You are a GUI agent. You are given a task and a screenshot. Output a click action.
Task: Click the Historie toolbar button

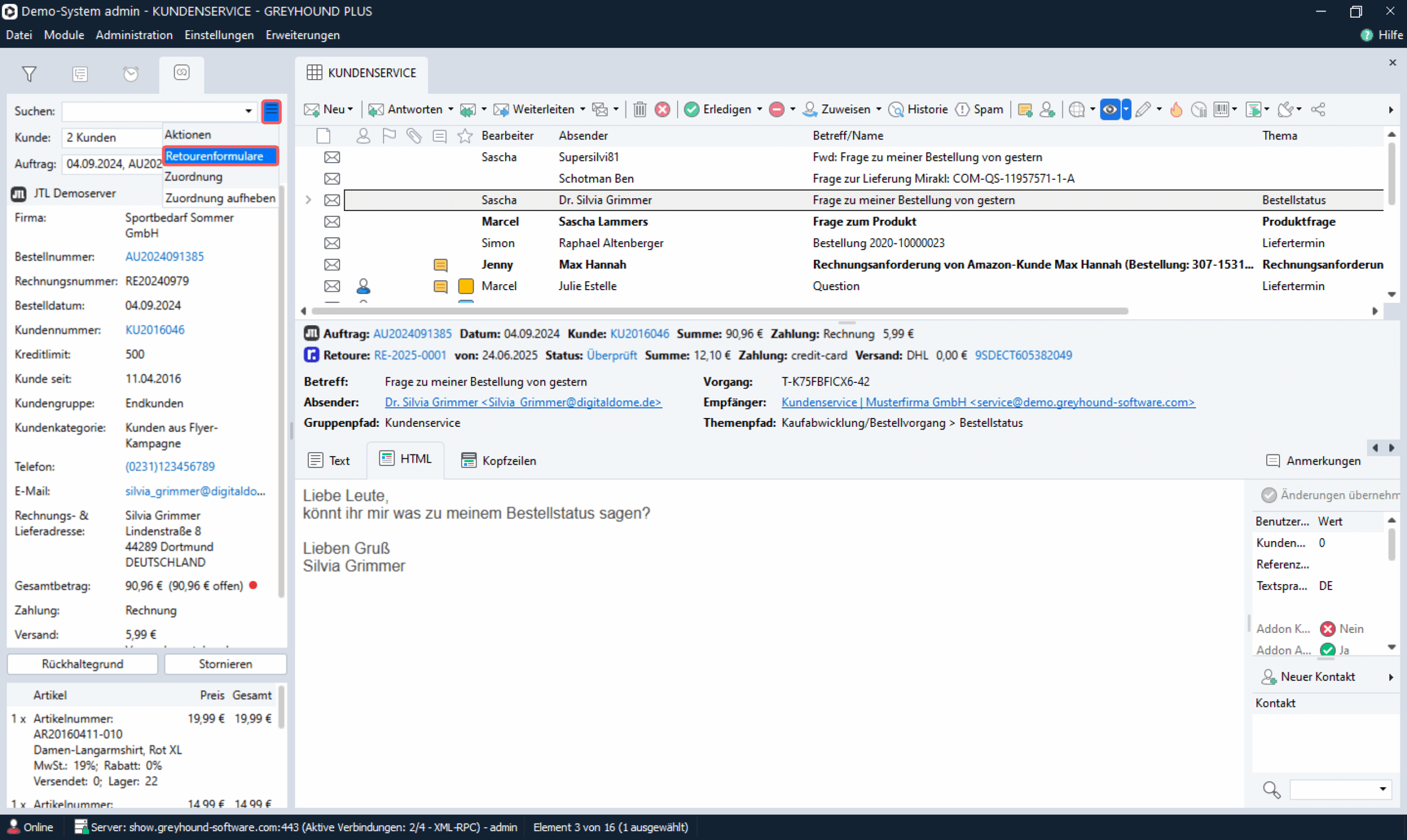918,109
